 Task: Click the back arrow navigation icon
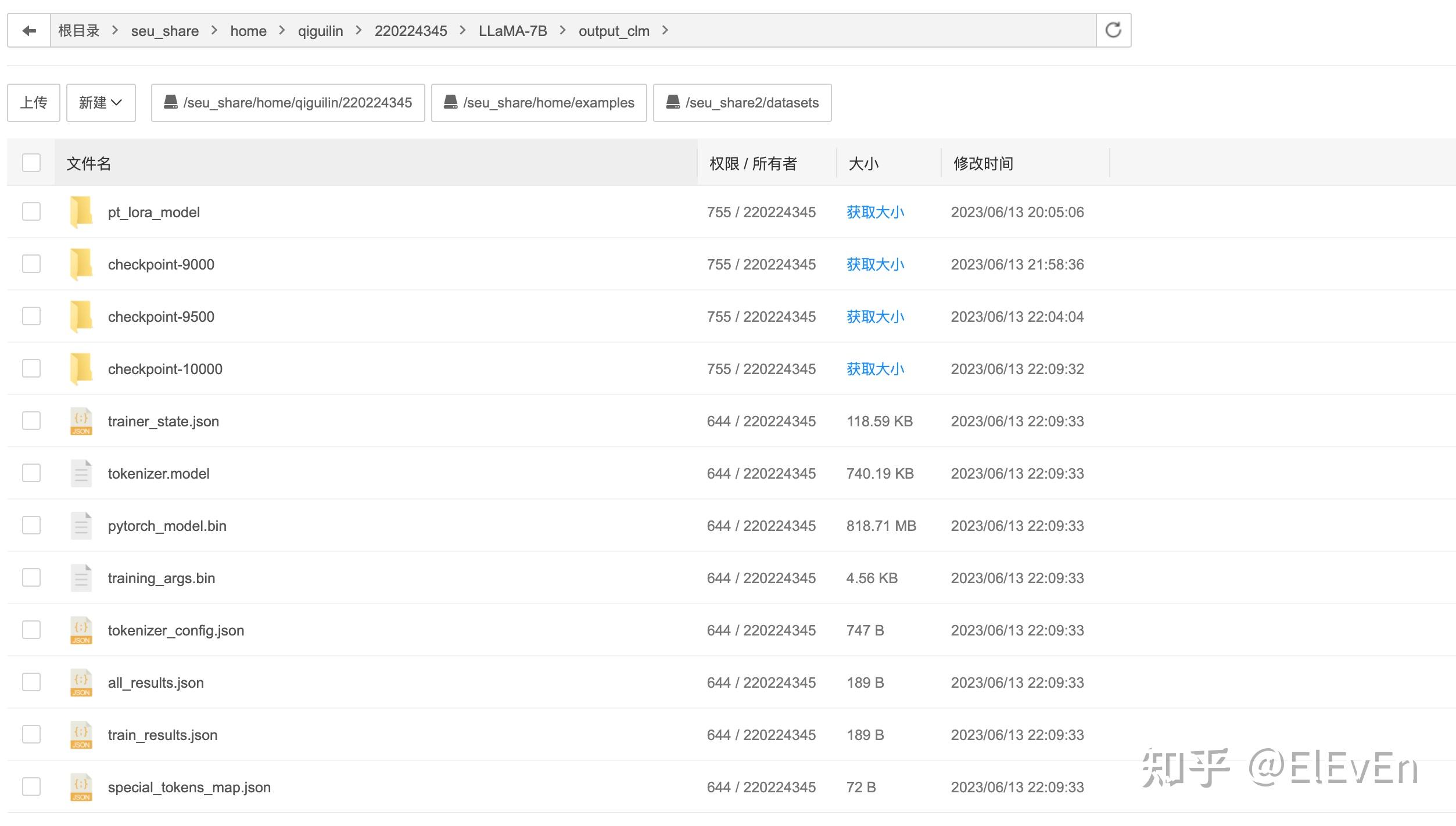[29, 31]
